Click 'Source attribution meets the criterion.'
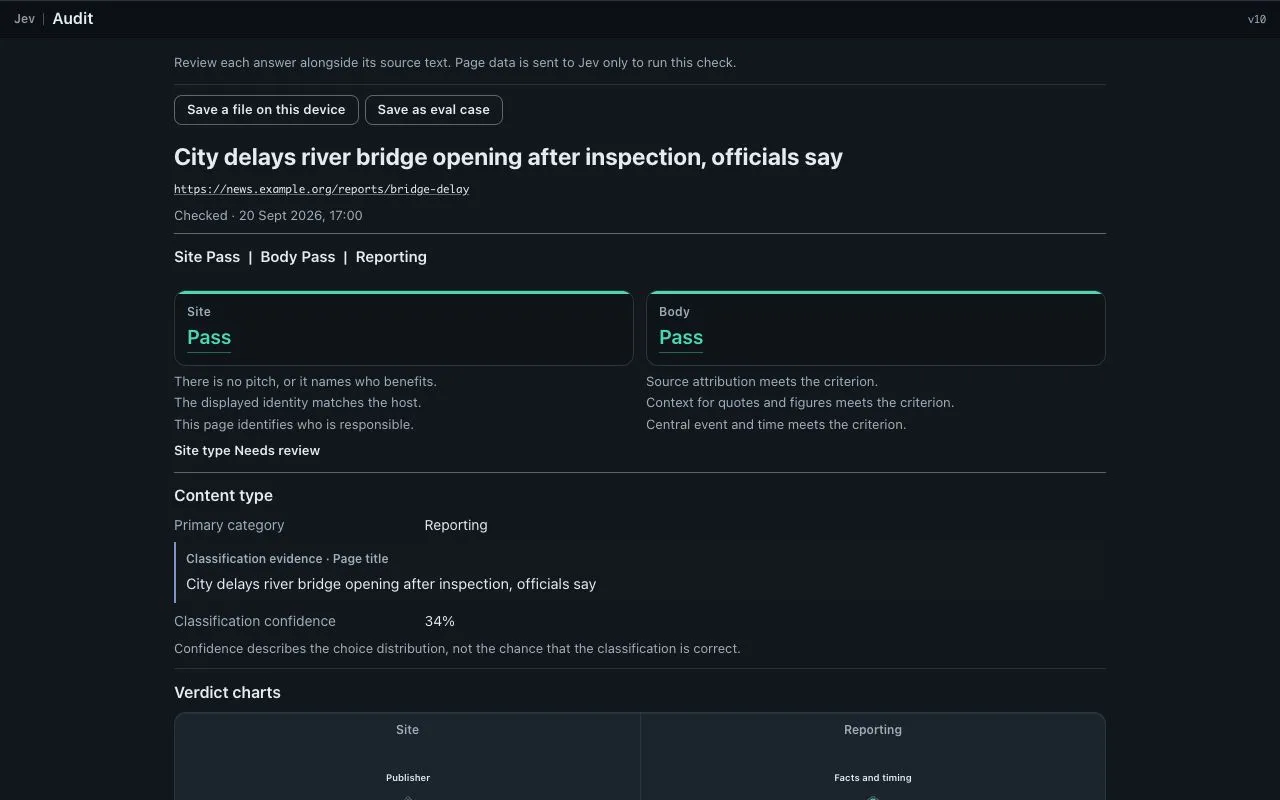This screenshot has height=800, width=1280. pyautogui.click(x=762, y=382)
